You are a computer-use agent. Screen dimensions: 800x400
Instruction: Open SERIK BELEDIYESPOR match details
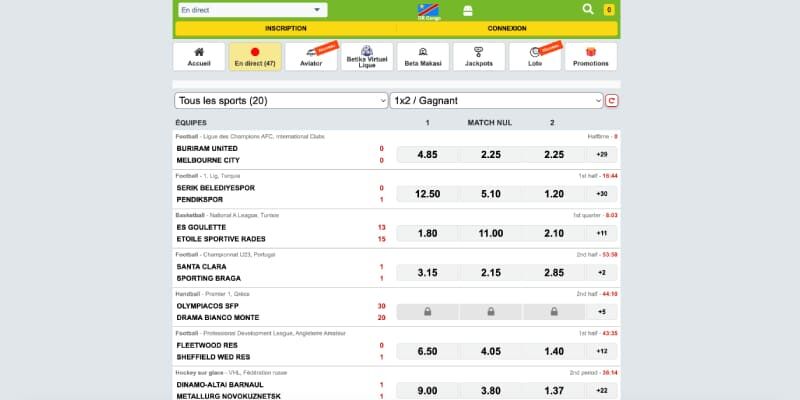pyautogui.click(x=215, y=188)
